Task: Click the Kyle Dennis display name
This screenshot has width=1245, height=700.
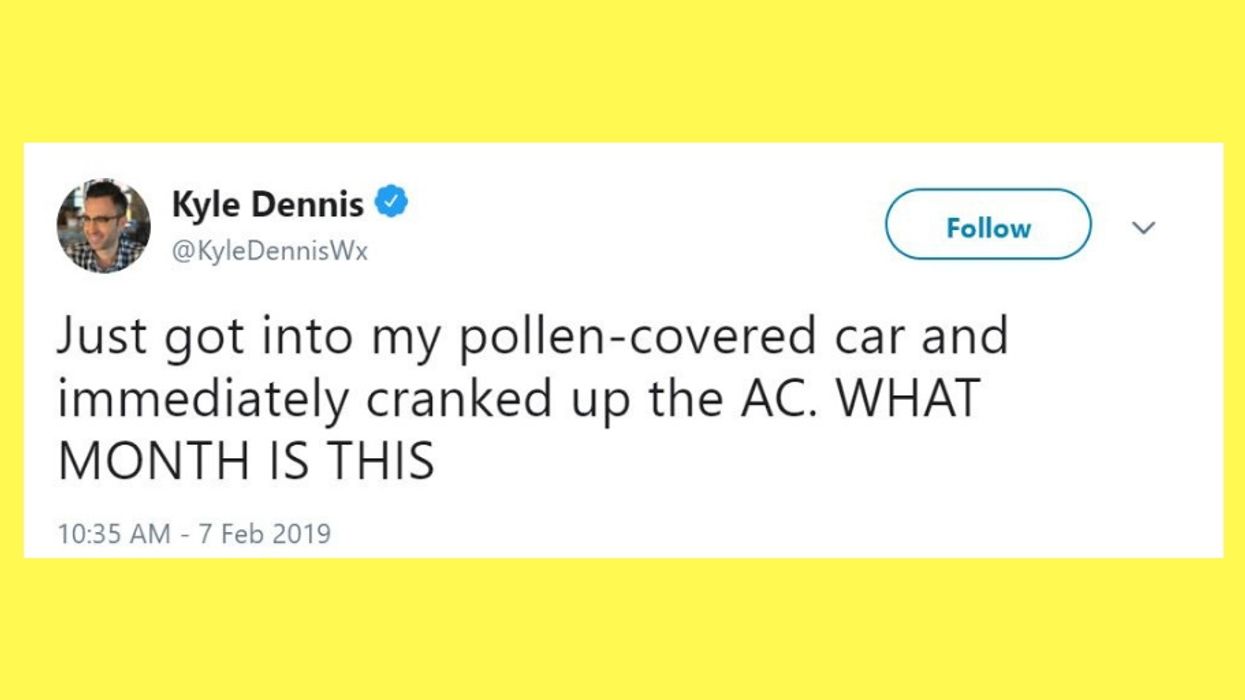Action: (x=268, y=205)
